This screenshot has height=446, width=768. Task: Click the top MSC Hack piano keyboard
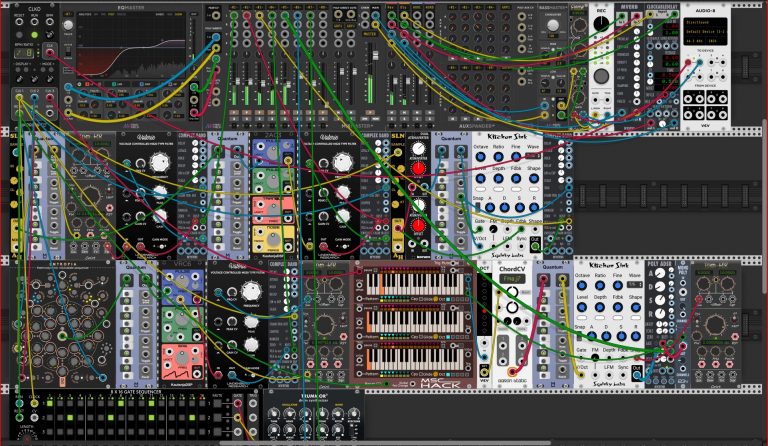coord(414,284)
